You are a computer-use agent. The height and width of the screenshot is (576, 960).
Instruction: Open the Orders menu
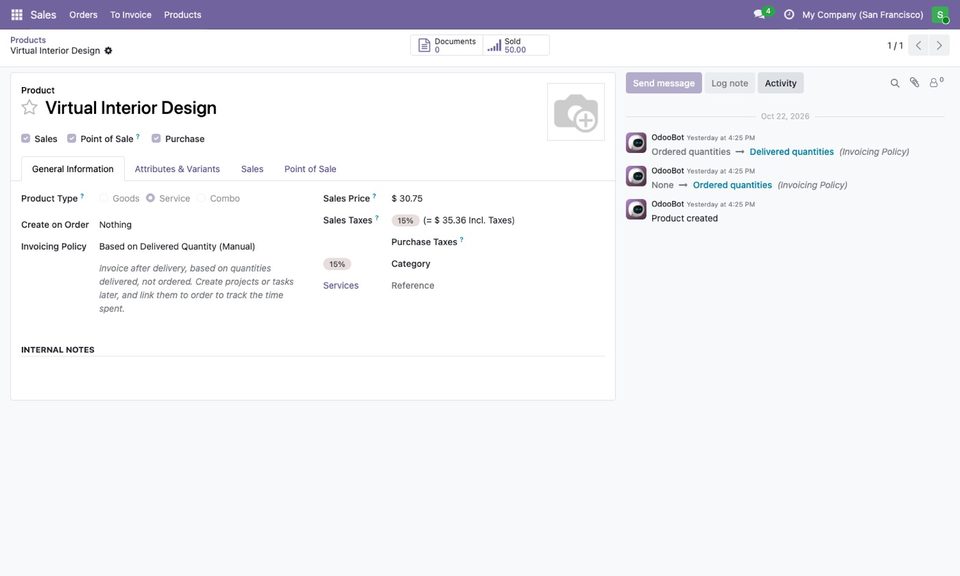[x=83, y=15]
